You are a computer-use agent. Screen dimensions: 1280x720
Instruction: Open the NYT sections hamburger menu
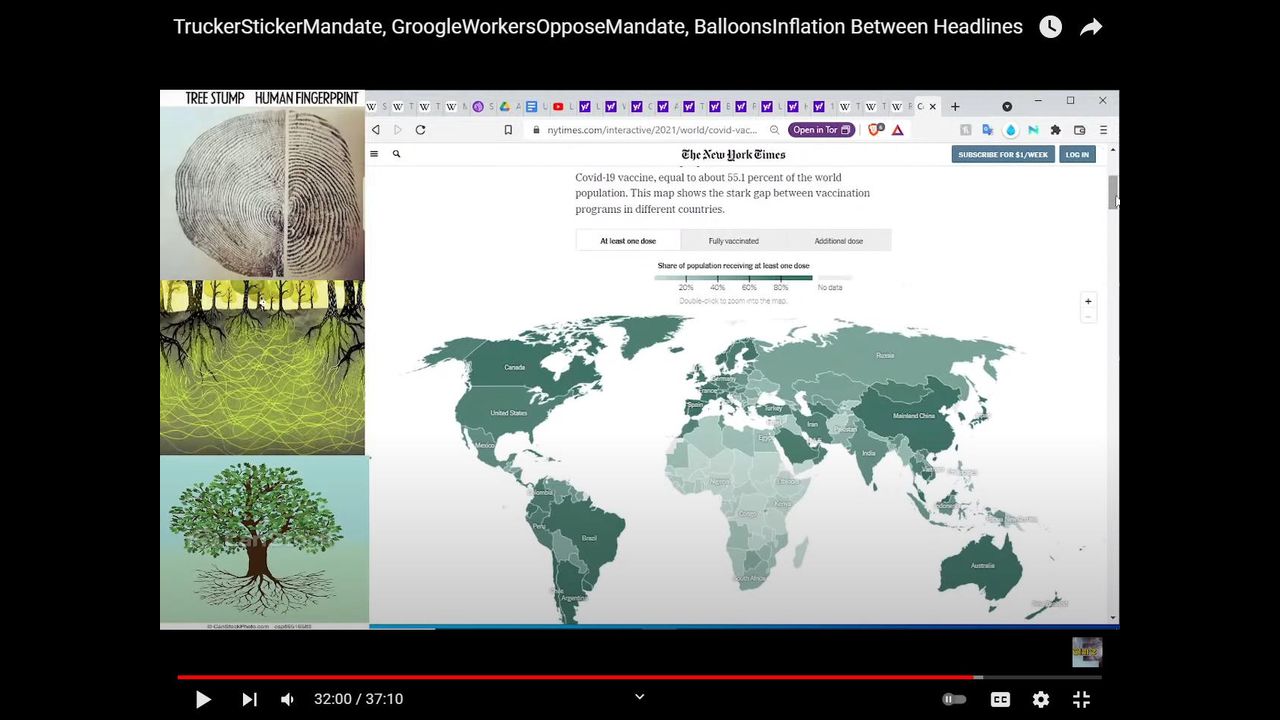click(x=374, y=154)
